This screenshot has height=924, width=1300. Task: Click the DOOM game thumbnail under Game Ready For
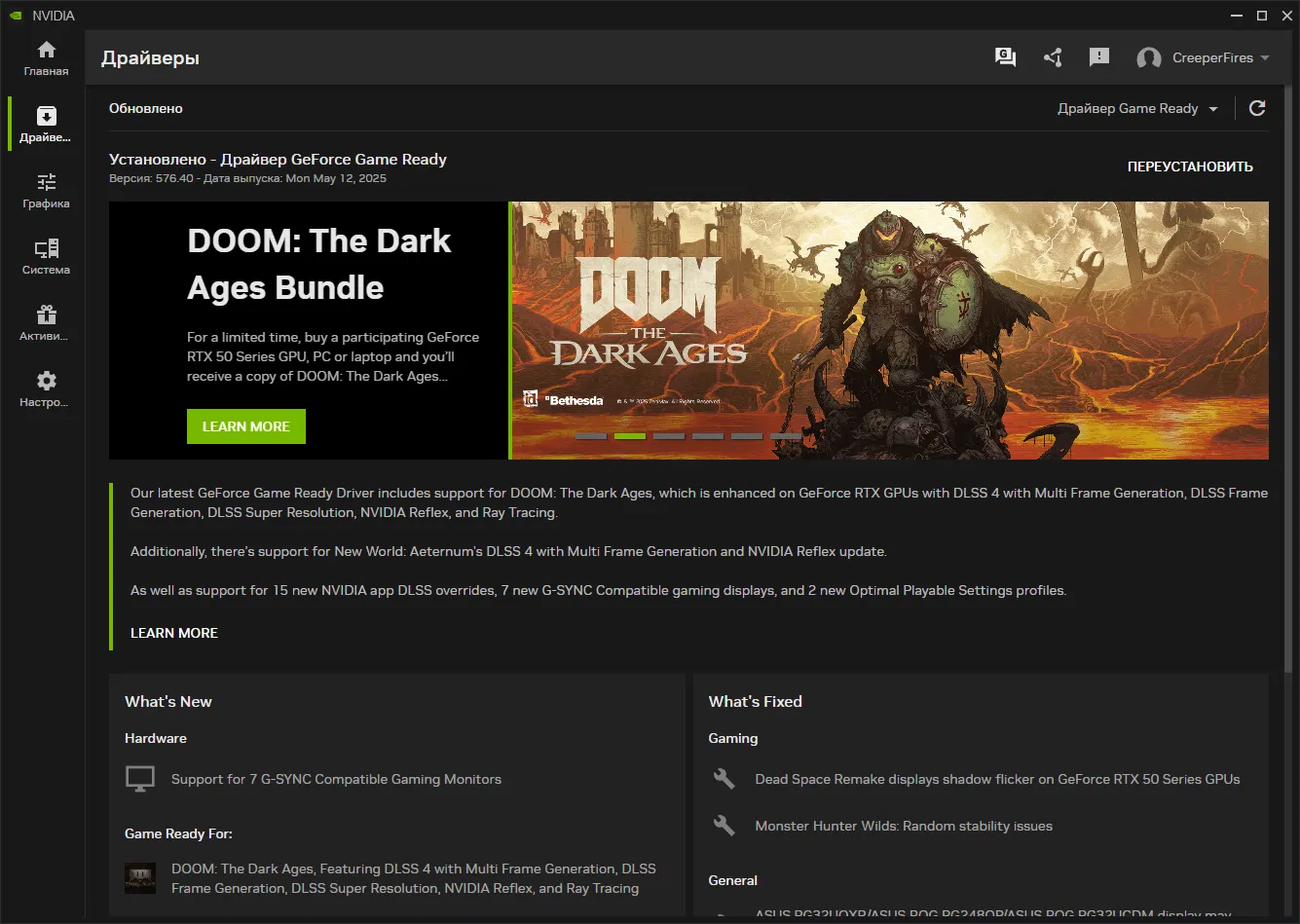tap(140, 878)
